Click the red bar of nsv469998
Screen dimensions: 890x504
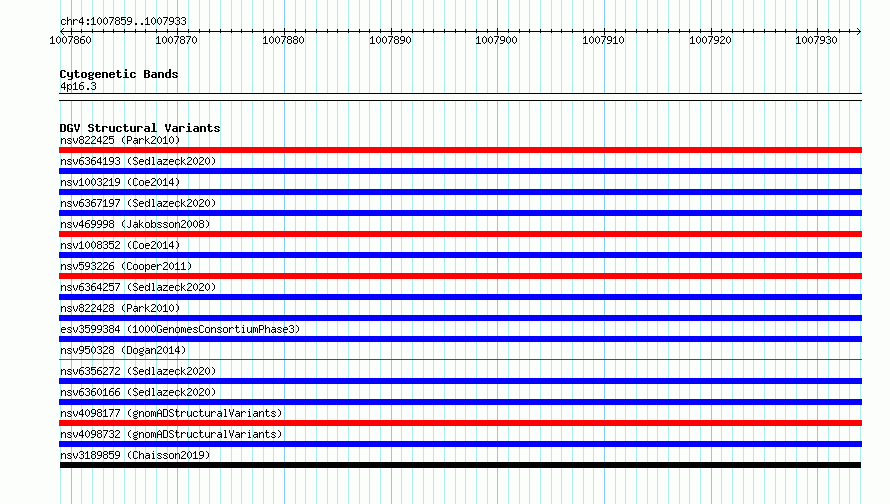460,234
